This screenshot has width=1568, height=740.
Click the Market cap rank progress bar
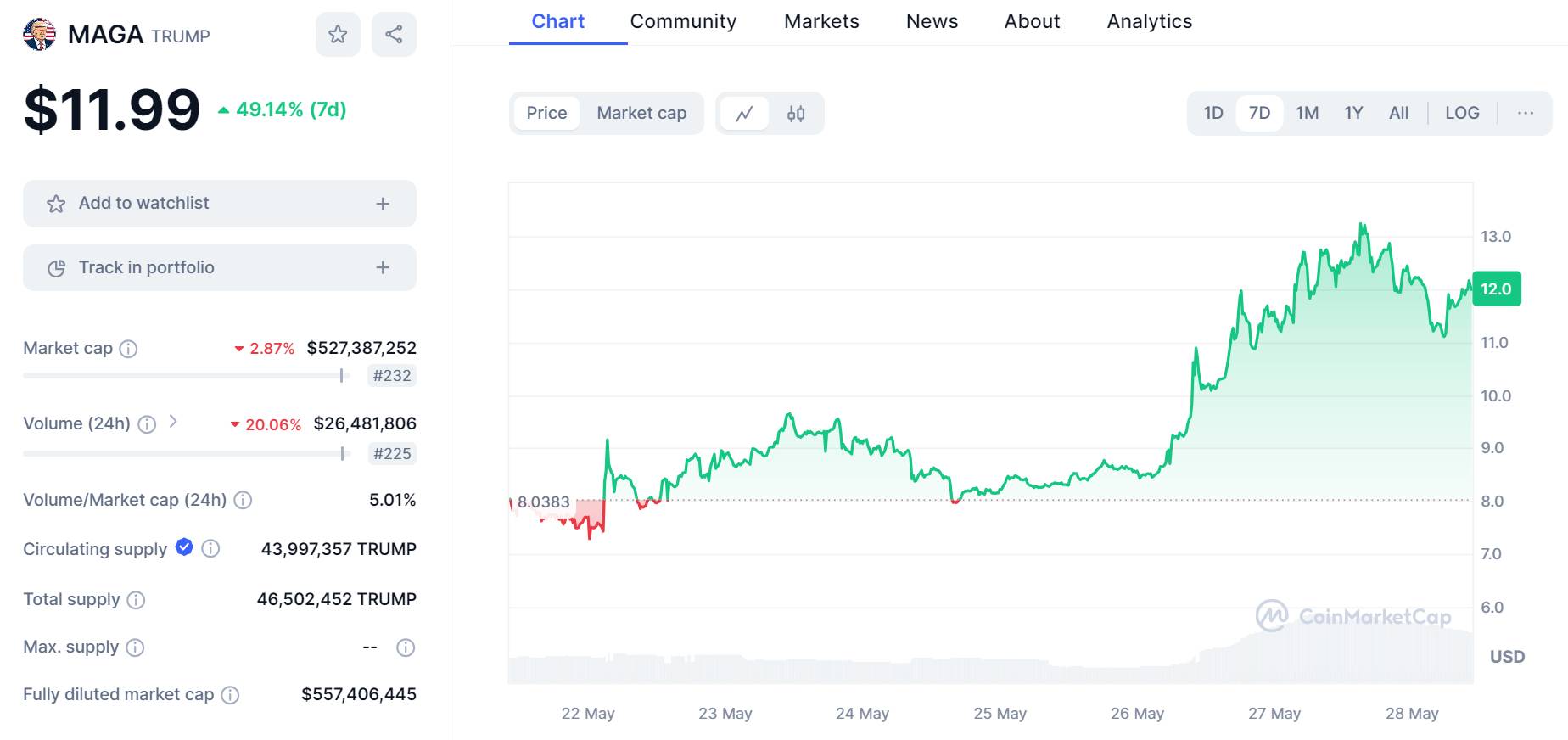(x=187, y=375)
